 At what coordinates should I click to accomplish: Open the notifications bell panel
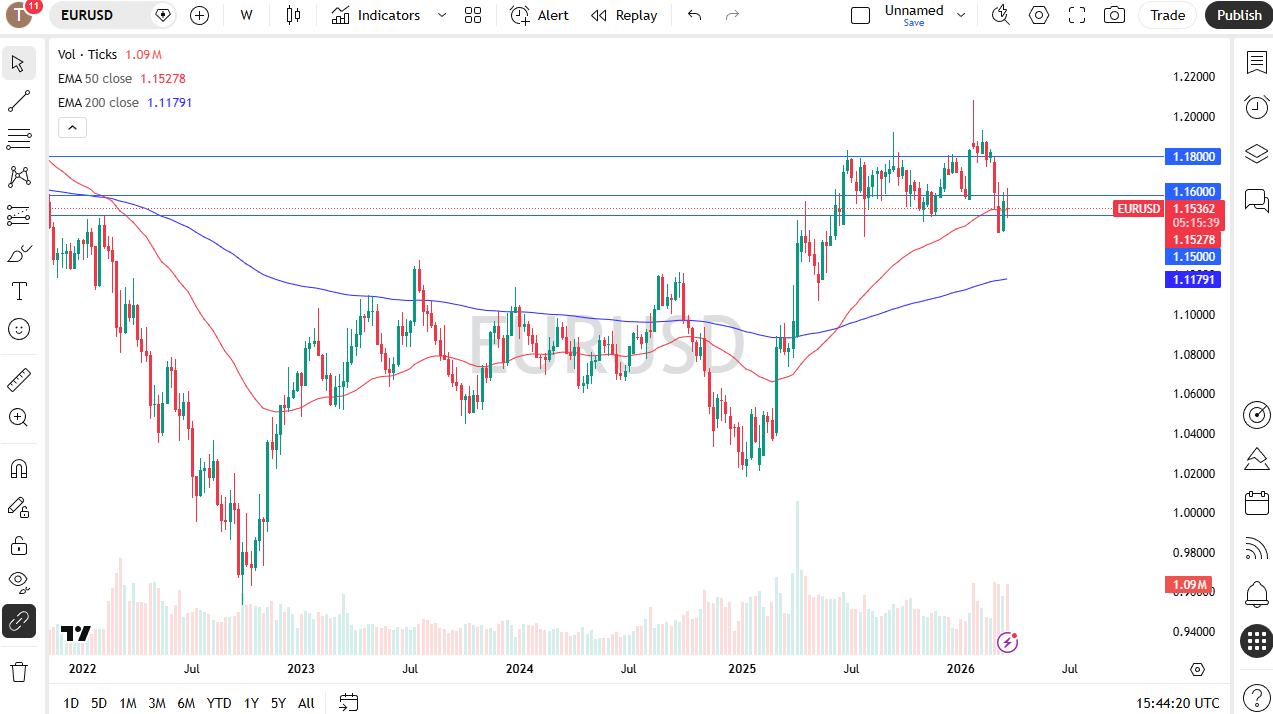click(1256, 595)
